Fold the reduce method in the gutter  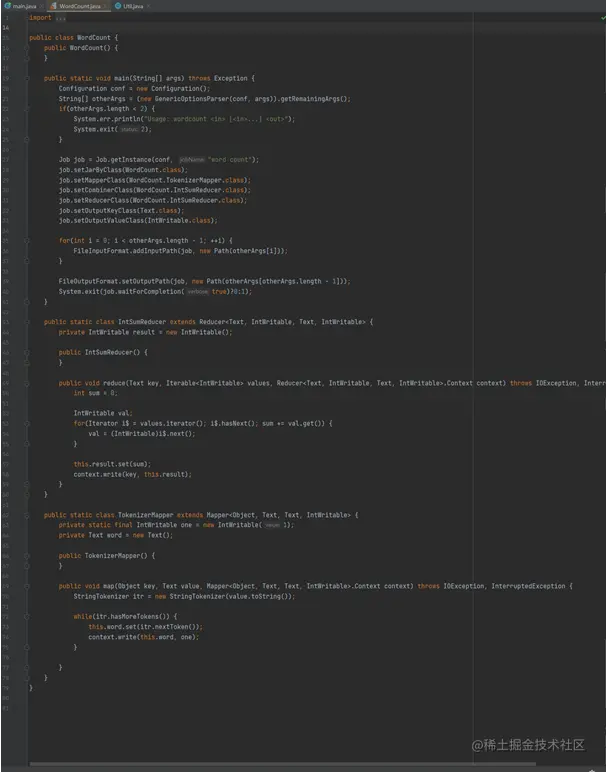(x=27, y=383)
